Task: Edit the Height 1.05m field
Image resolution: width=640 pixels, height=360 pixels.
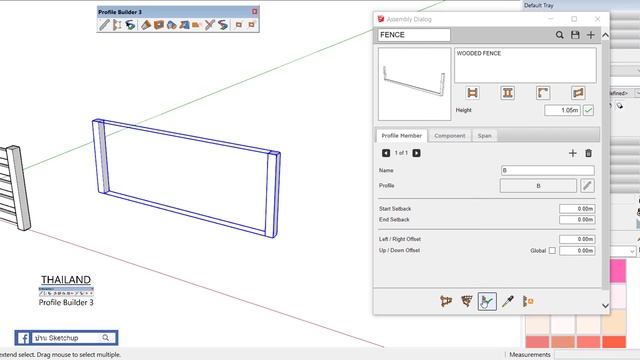Action: (x=562, y=110)
